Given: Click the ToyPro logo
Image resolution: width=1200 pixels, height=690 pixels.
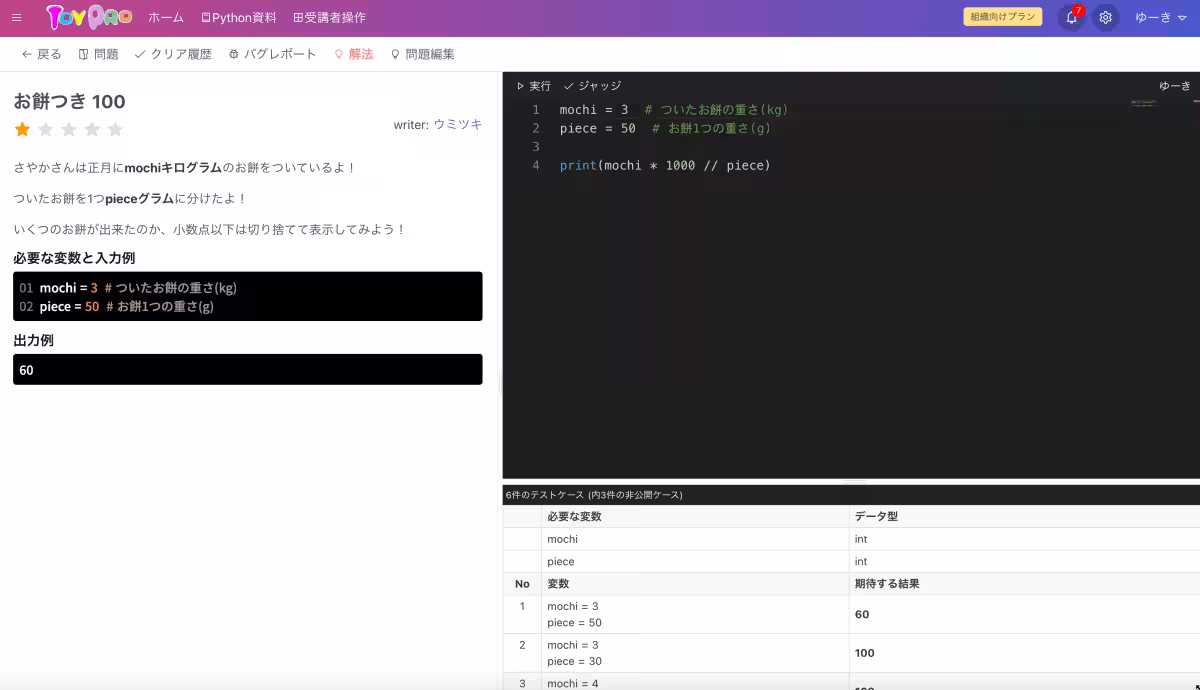Looking at the screenshot, I should point(88,16).
